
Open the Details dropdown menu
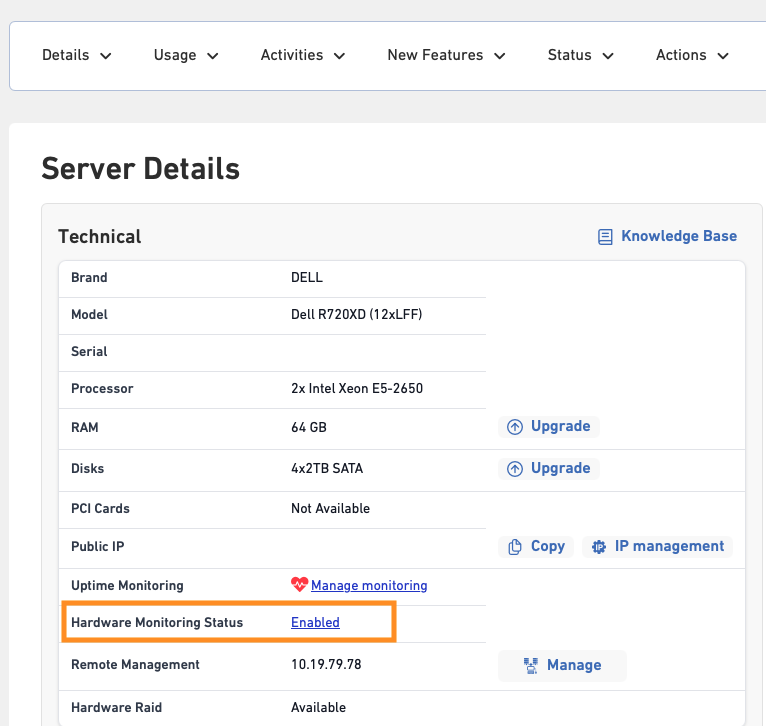77,55
